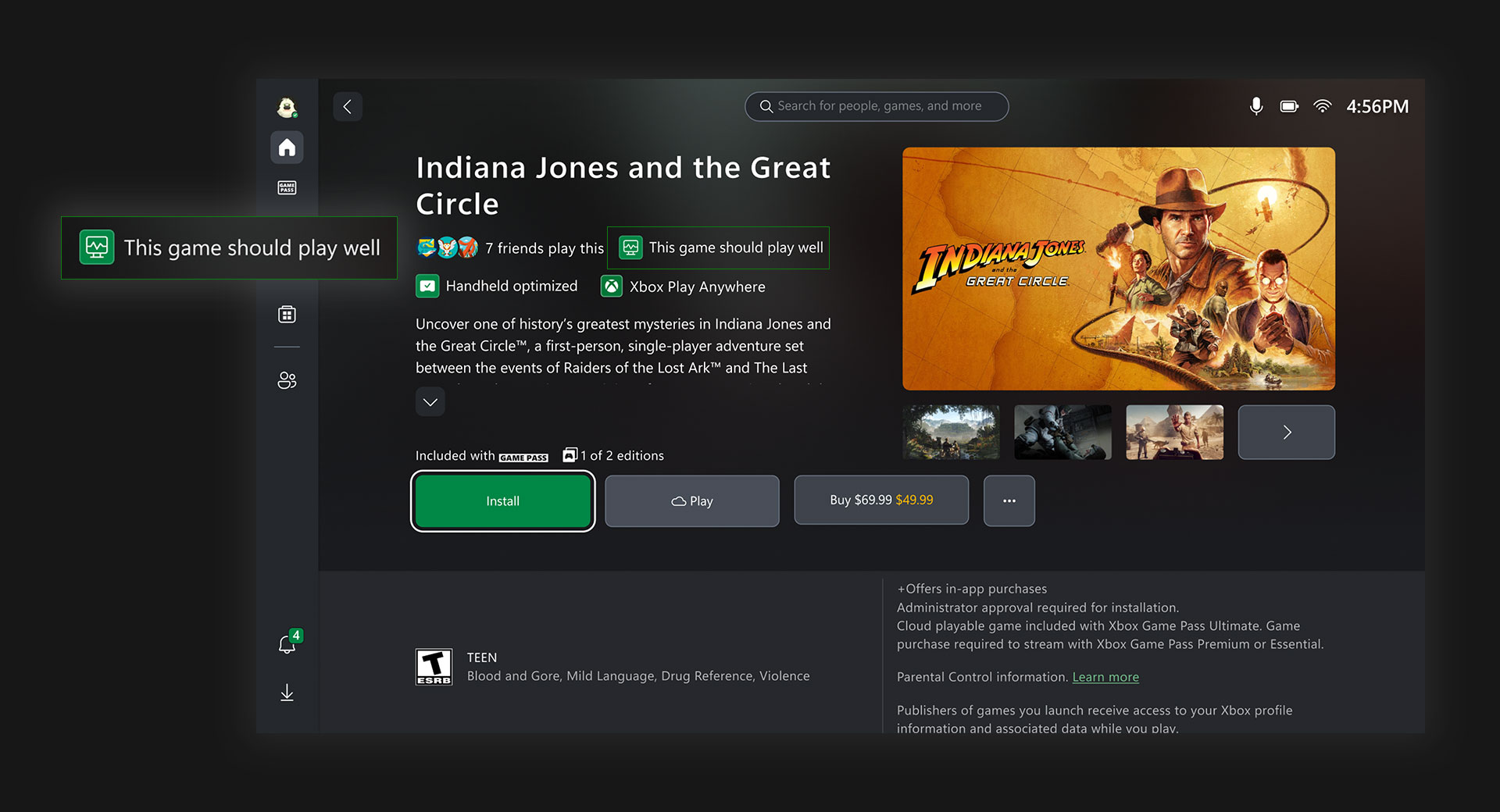The image size is (1500, 812).
Task: Open your profile avatar in the sidebar
Action: (x=287, y=105)
